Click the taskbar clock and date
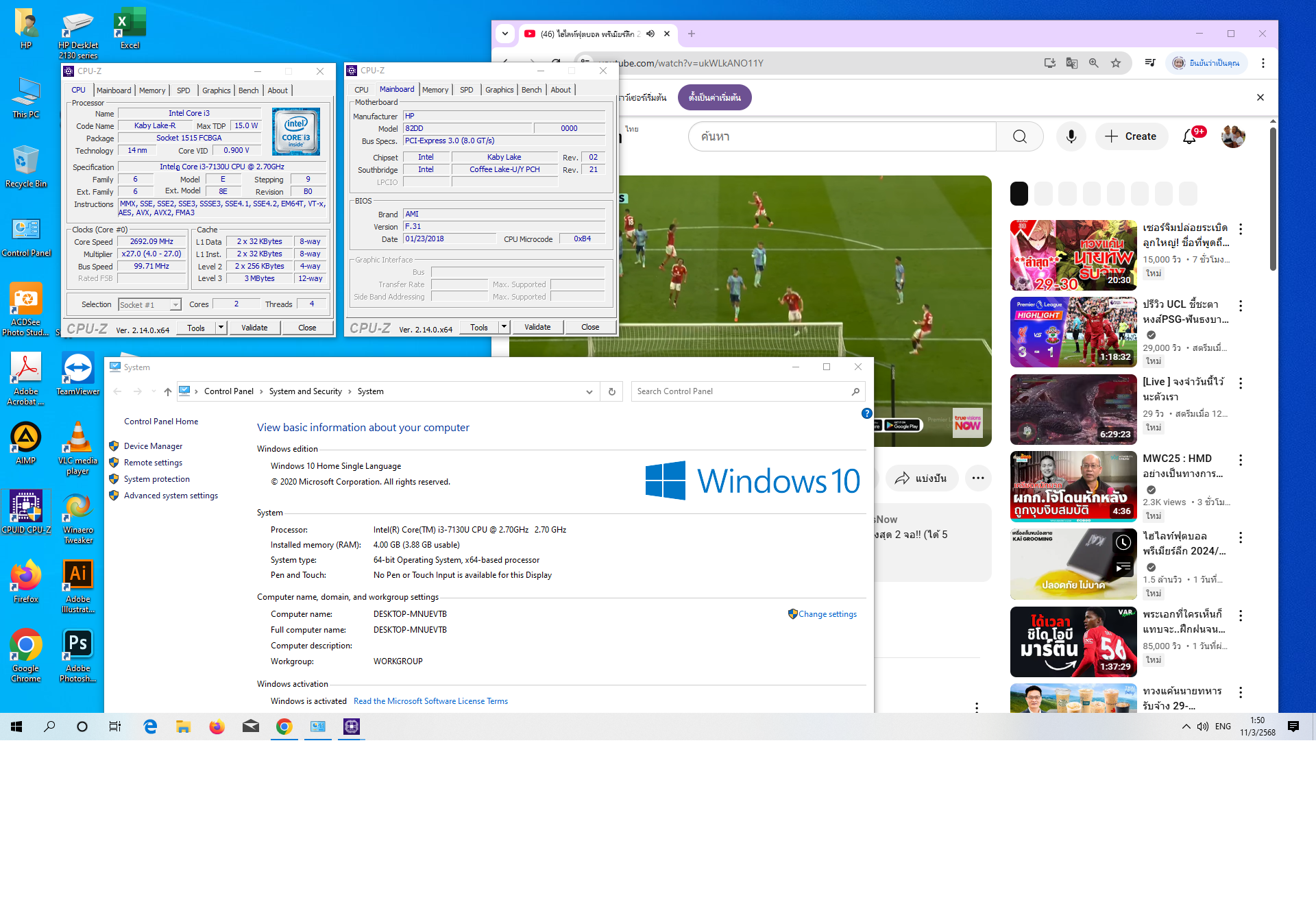 click(1257, 727)
